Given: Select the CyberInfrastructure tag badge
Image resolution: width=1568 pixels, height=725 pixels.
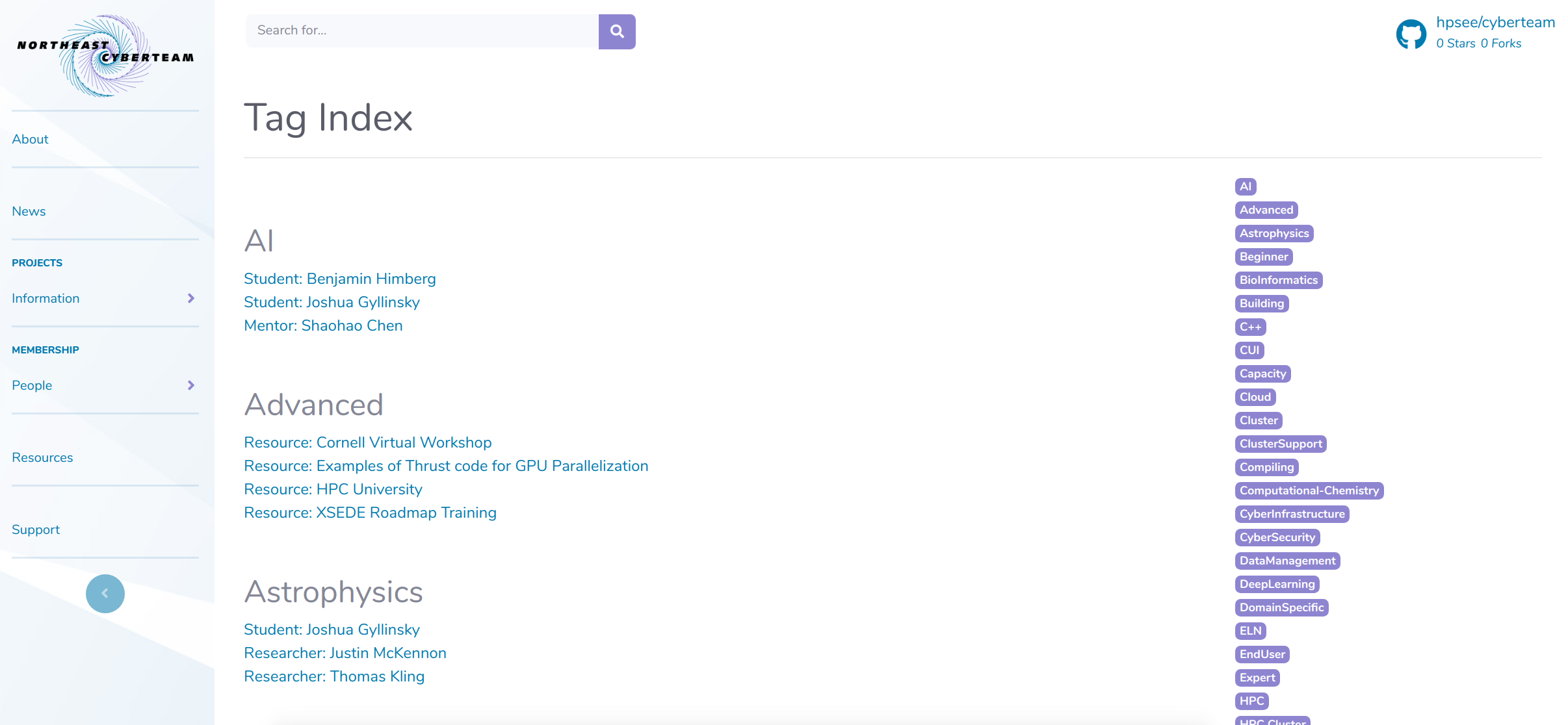Looking at the screenshot, I should pyautogui.click(x=1292, y=514).
